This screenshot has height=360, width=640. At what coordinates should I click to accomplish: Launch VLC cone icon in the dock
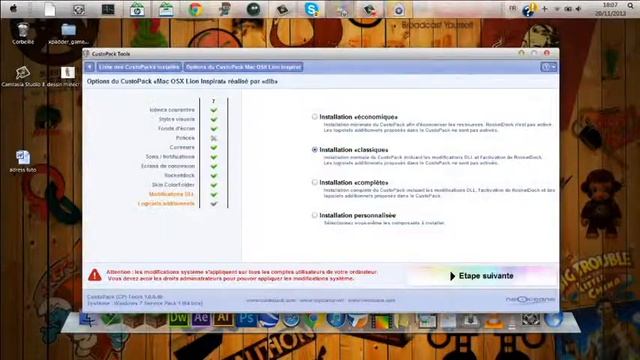493,321
